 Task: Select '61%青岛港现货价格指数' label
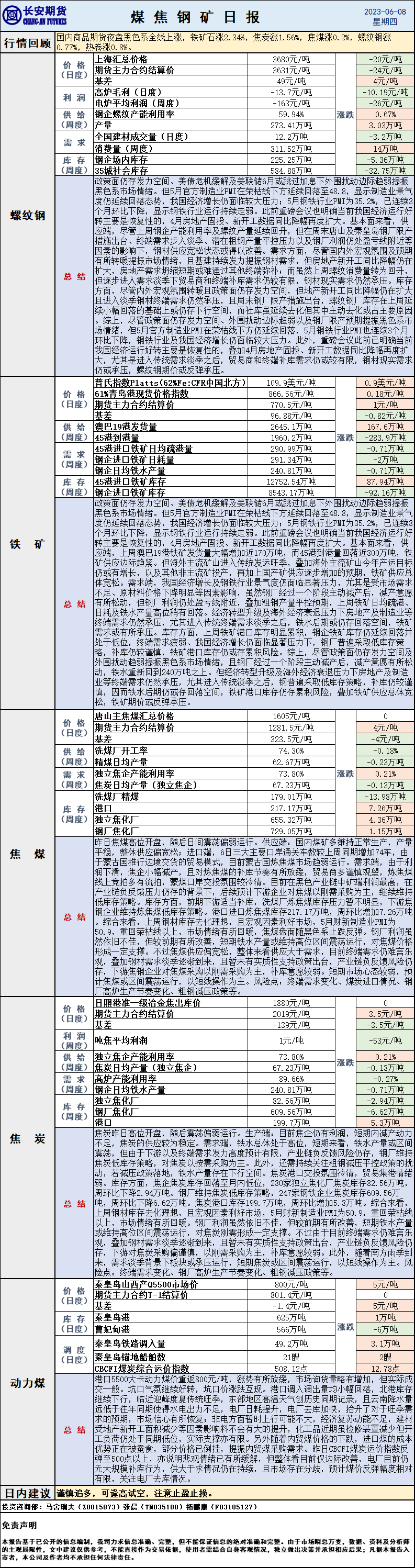141,394
